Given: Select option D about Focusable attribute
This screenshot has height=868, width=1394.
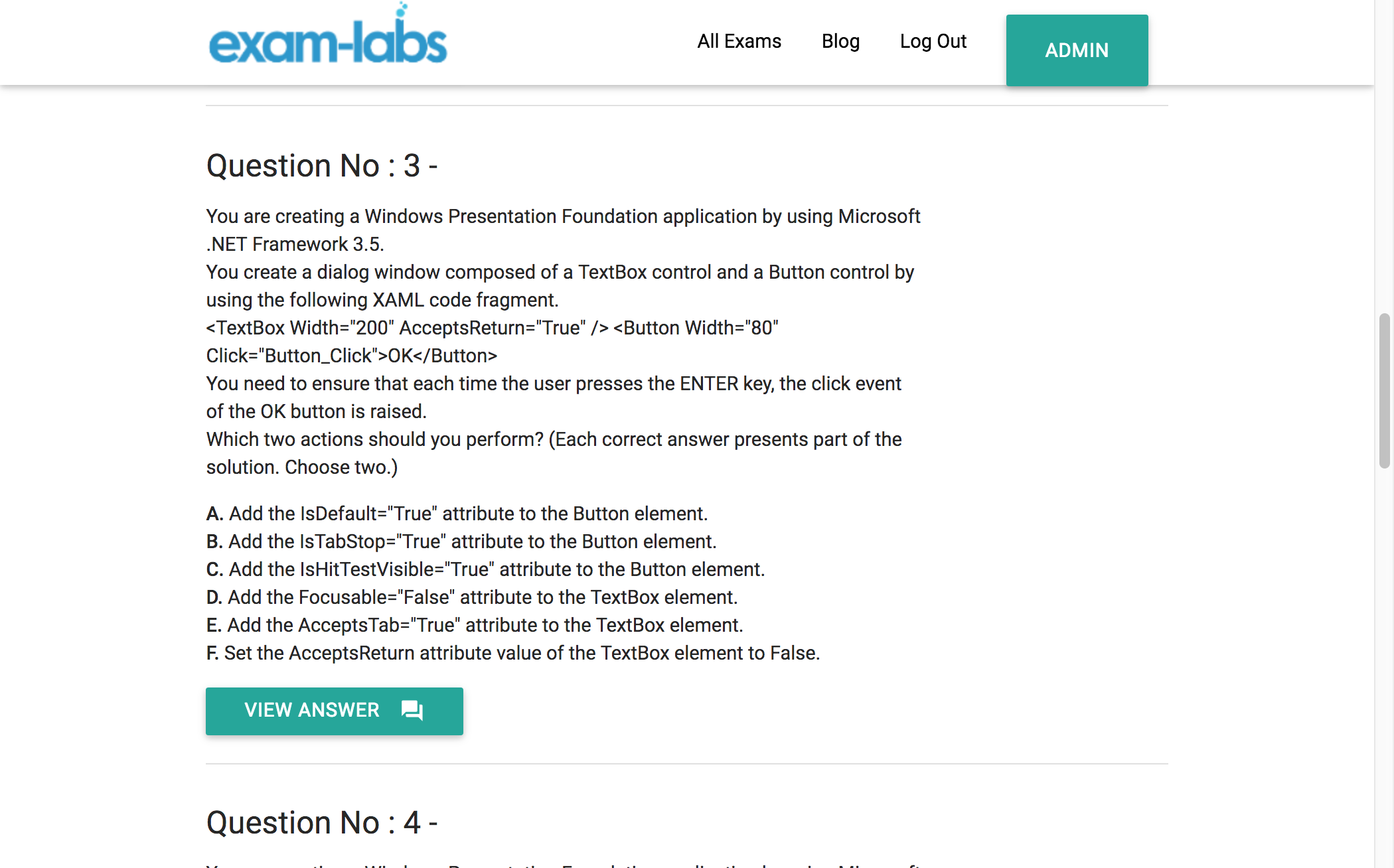Looking at the screenshot, I should coord(472,597).
